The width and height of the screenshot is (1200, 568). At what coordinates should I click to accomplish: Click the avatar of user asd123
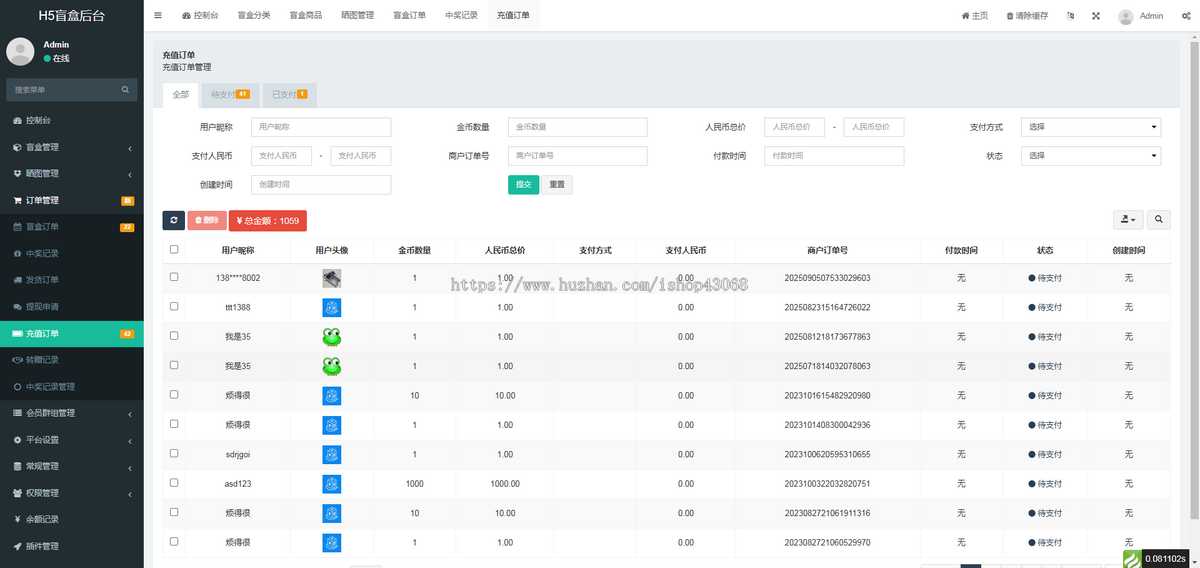tap(331, 484)
